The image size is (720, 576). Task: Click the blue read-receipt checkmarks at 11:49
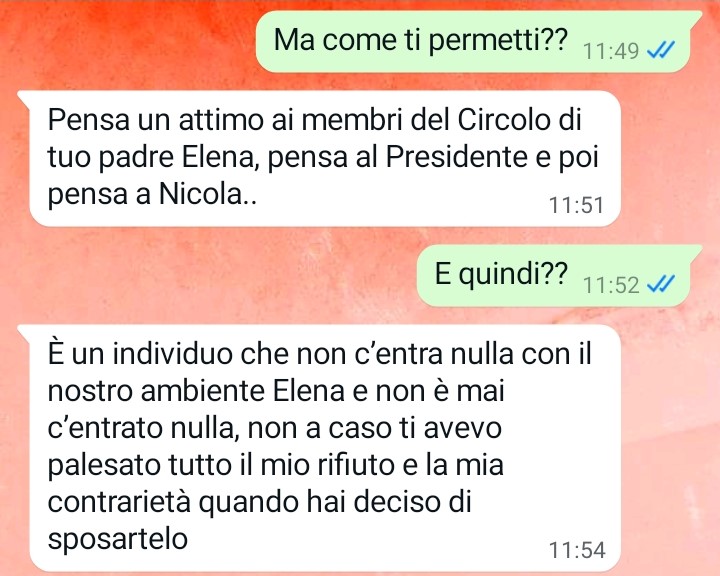click(661, 50)
